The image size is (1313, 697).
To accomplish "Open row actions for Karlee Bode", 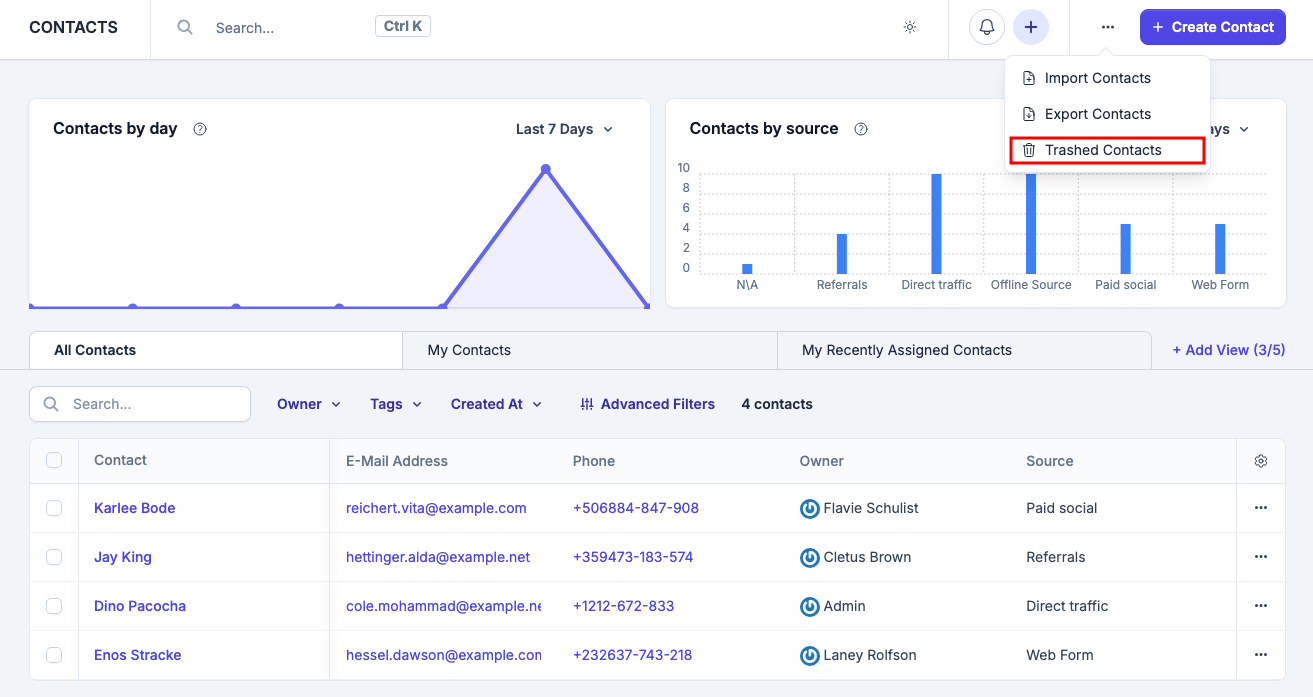I will coord(1261,508).
